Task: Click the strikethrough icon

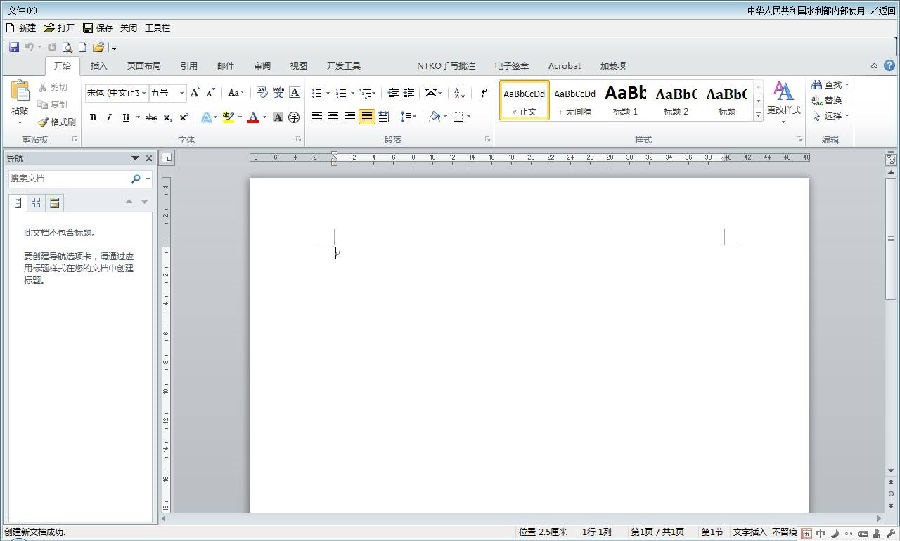Action: tap(151, 117)
